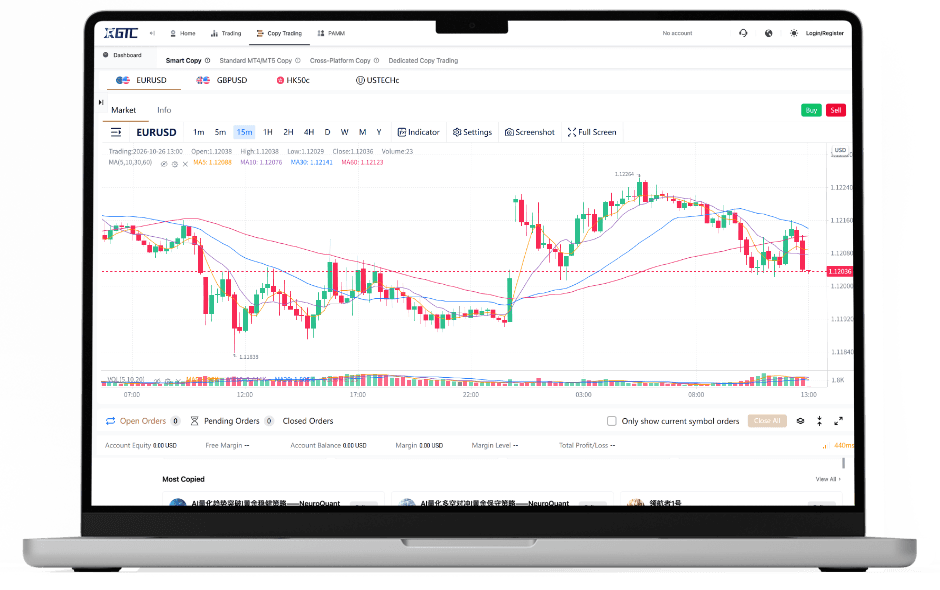Switch to the EURUSD symbol tab

pos(142,80)
